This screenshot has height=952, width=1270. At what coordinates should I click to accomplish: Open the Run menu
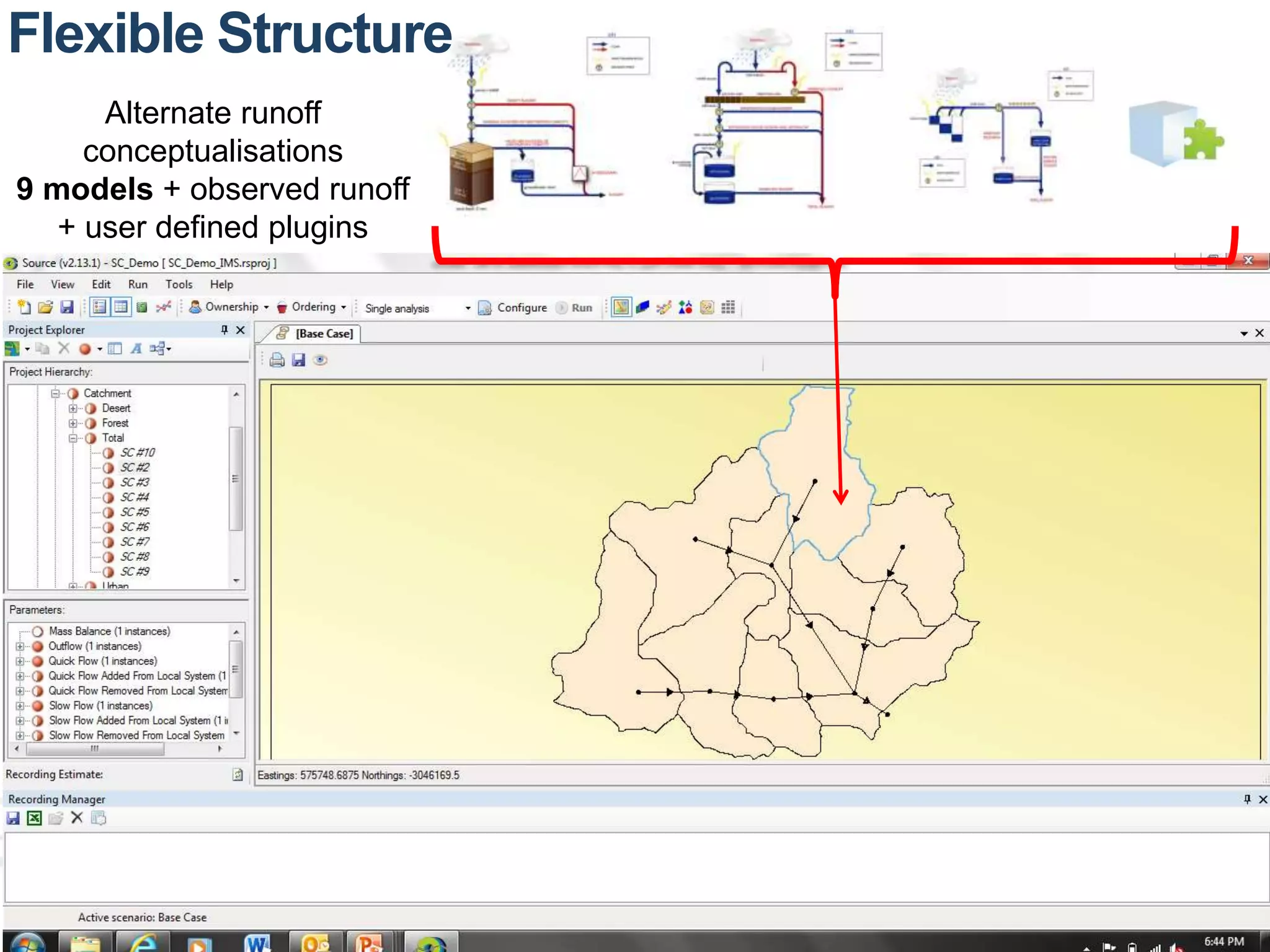click(138, 284)
